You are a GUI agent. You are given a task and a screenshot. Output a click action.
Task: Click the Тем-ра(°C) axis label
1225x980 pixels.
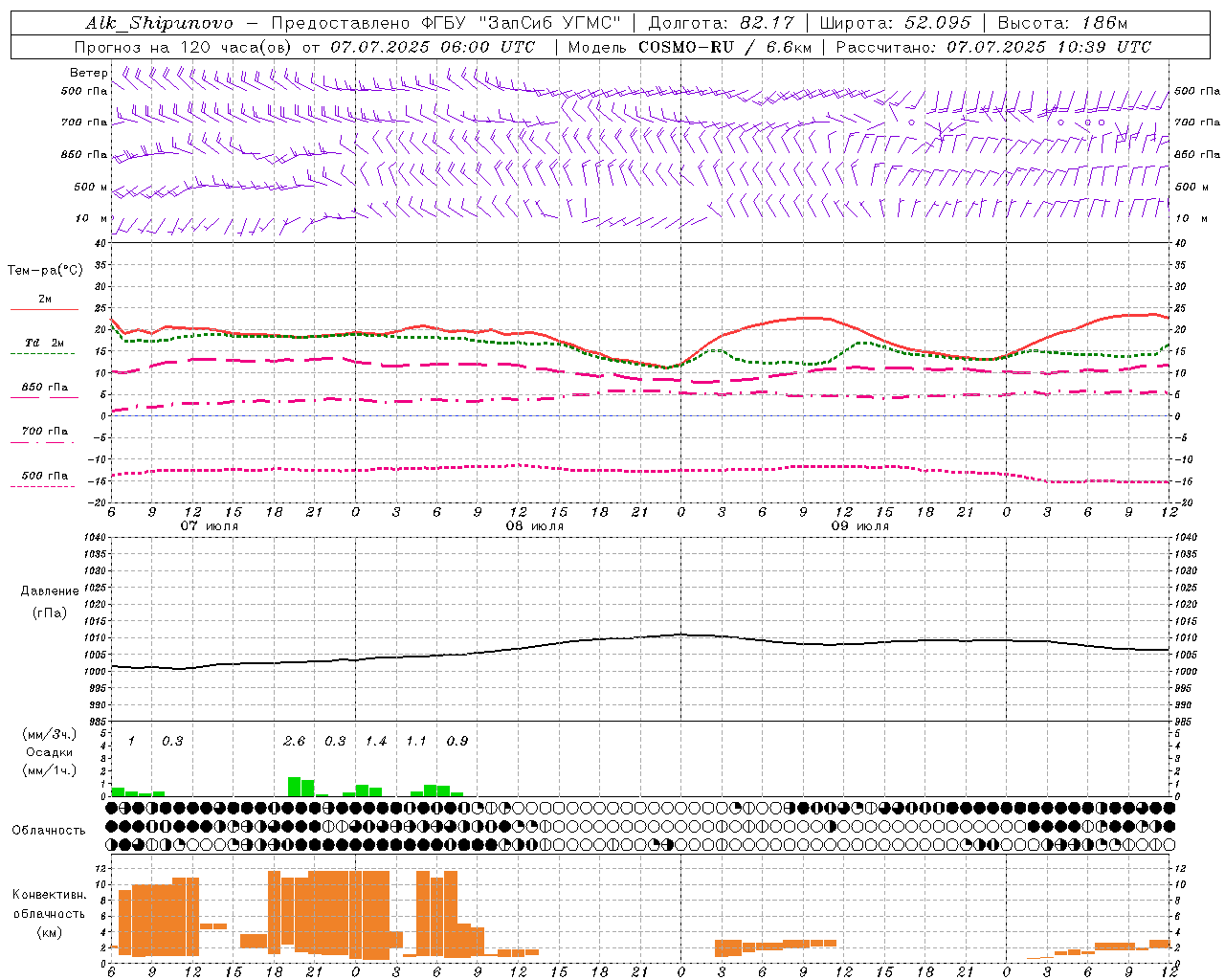45,271
